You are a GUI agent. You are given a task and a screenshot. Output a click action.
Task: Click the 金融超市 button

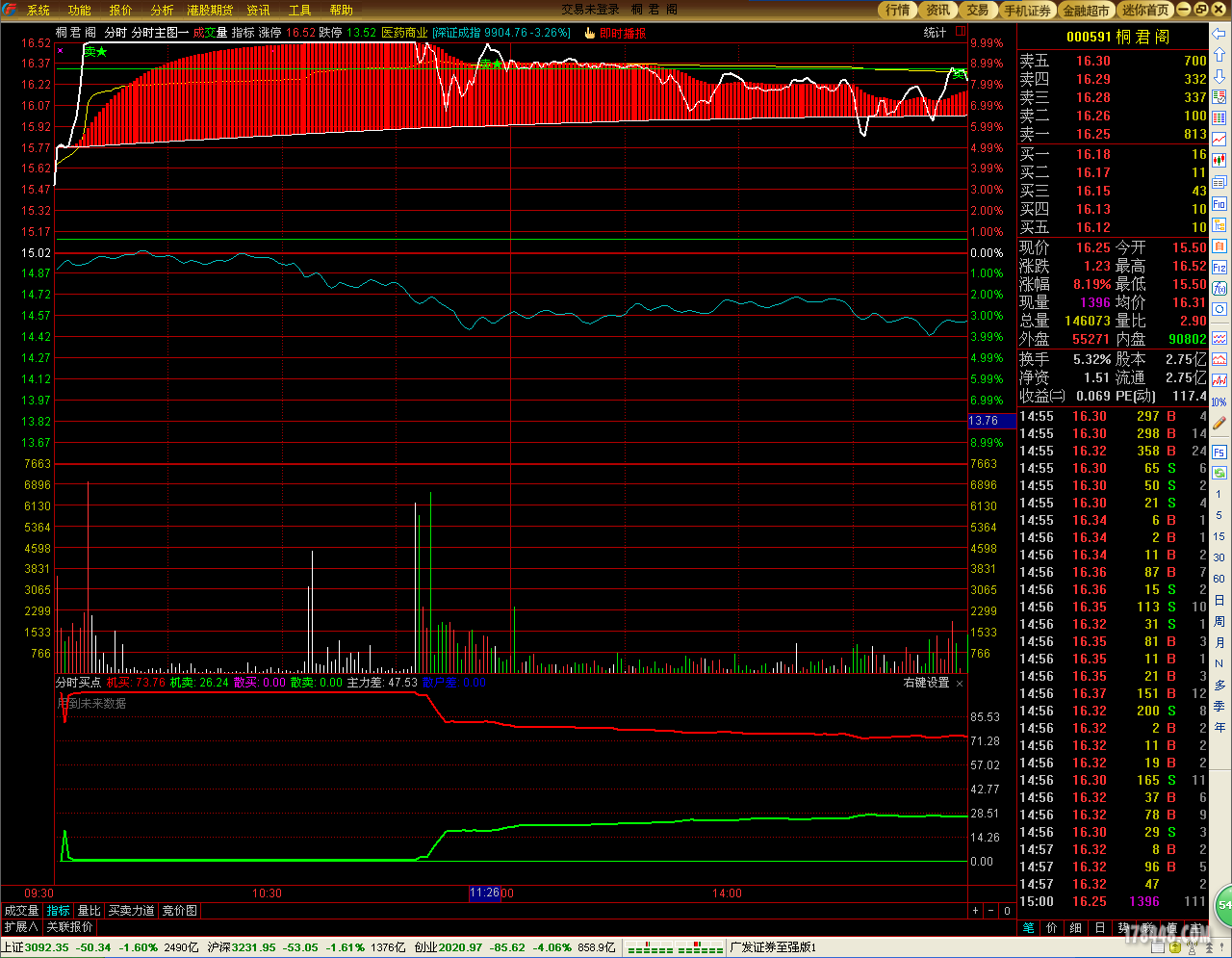point(1087,10)
